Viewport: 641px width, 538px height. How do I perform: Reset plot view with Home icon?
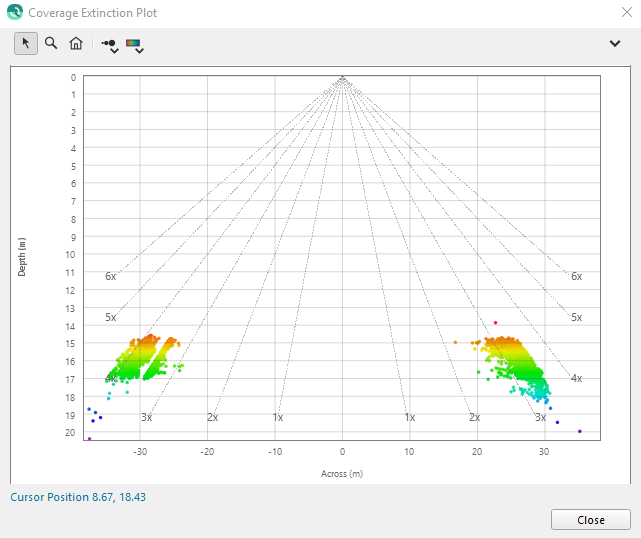(x=76, y=44)
